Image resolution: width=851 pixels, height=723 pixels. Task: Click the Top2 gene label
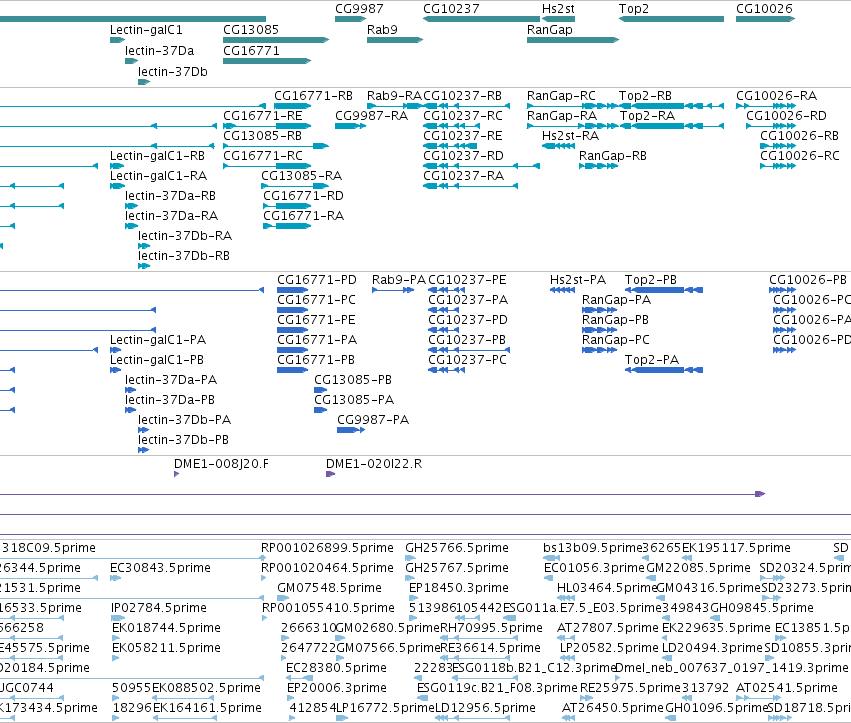[633, 9]
